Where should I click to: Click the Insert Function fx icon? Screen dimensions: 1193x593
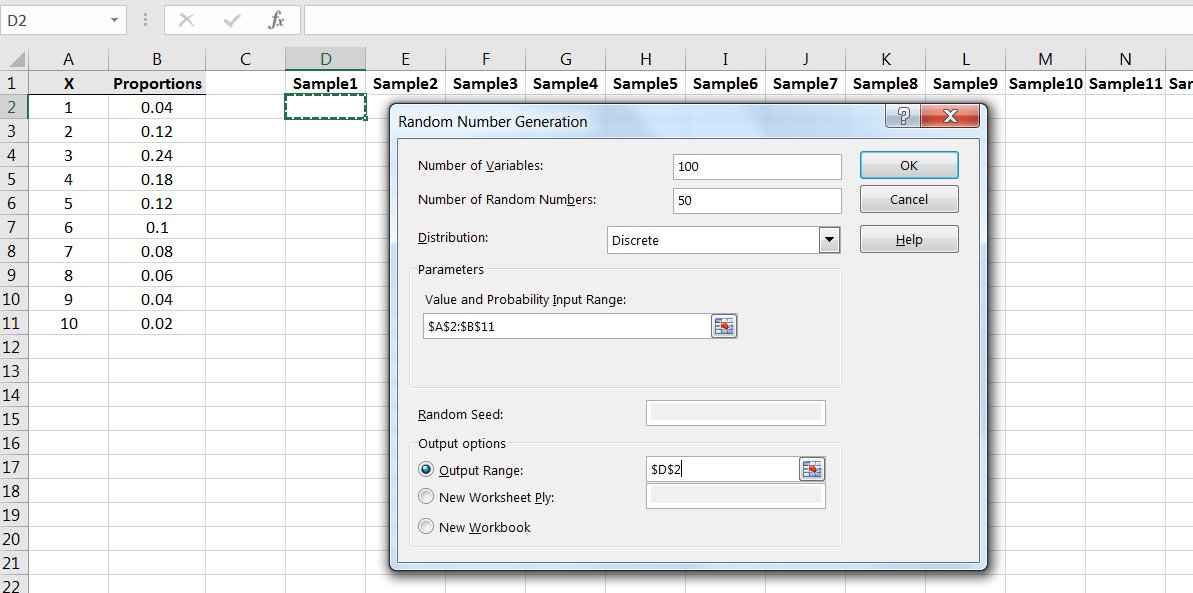tap(277, 20)
